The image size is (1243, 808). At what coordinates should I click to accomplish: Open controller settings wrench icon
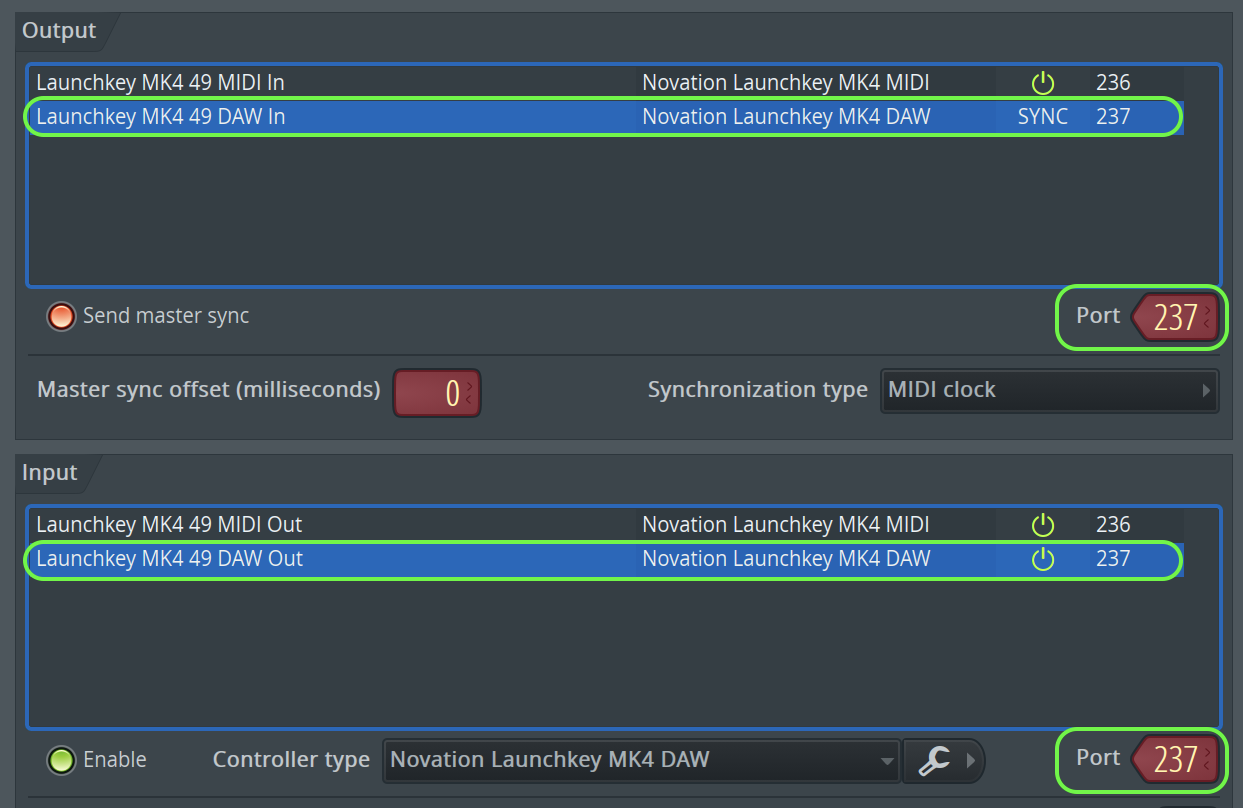point(933,761)
